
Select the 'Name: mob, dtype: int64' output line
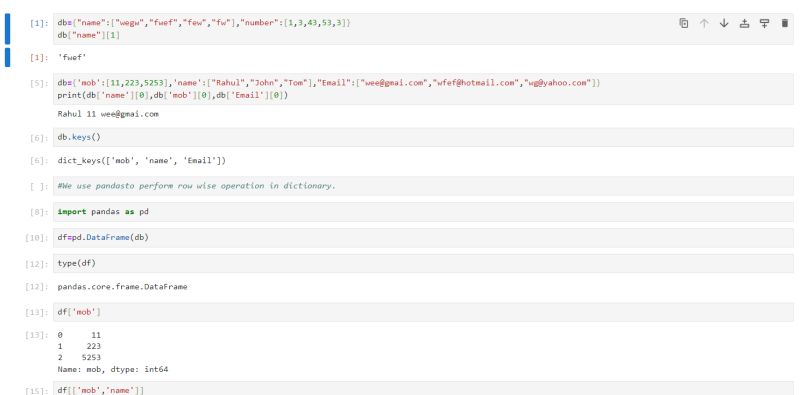point(113,369)
